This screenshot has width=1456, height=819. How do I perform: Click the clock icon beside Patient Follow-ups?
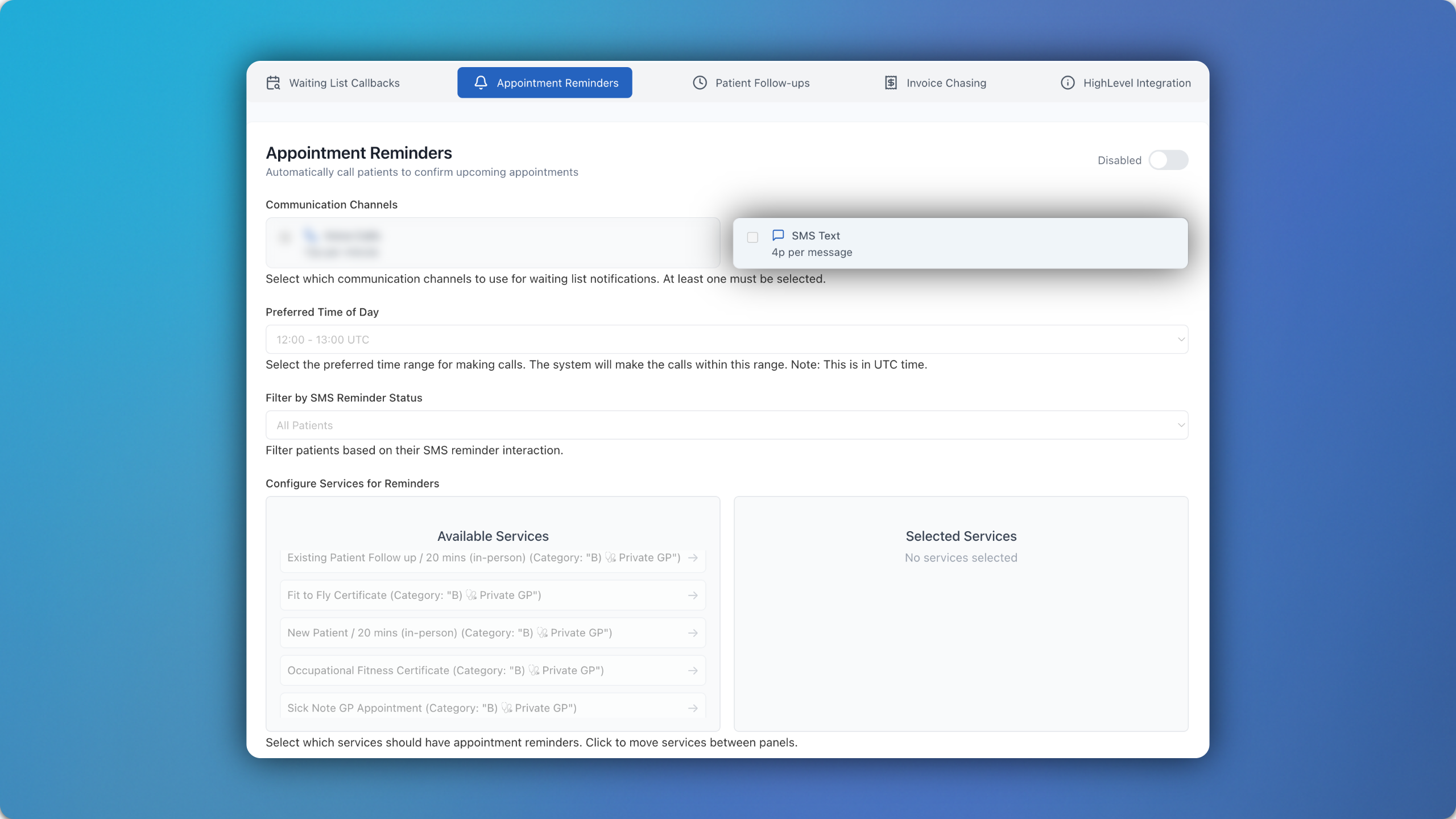[700, 83]
